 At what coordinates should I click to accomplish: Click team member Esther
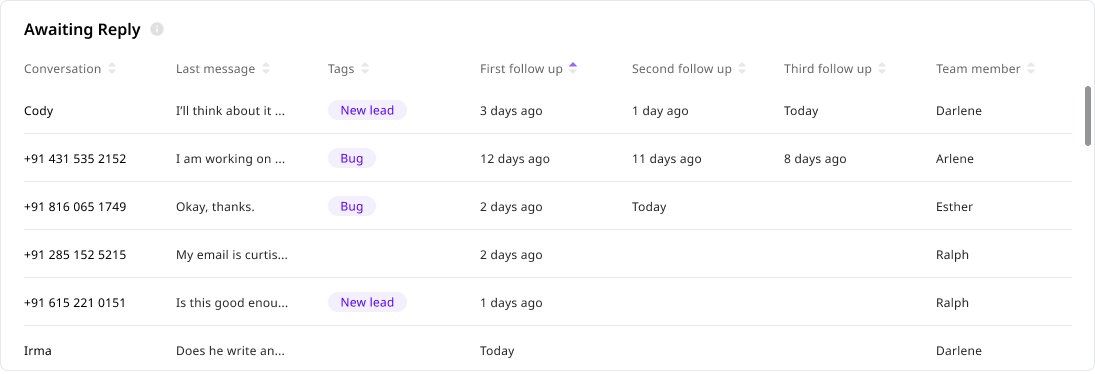[x=954, y=207]
